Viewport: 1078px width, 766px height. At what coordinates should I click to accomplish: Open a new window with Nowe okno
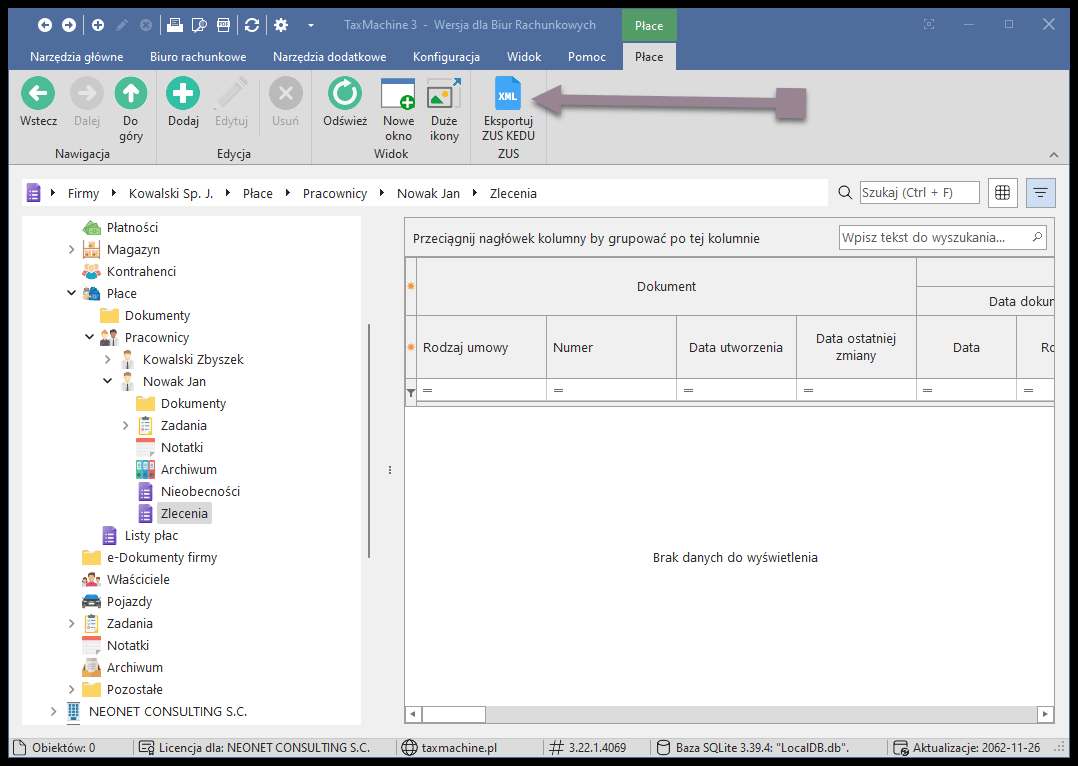[398, 94]
